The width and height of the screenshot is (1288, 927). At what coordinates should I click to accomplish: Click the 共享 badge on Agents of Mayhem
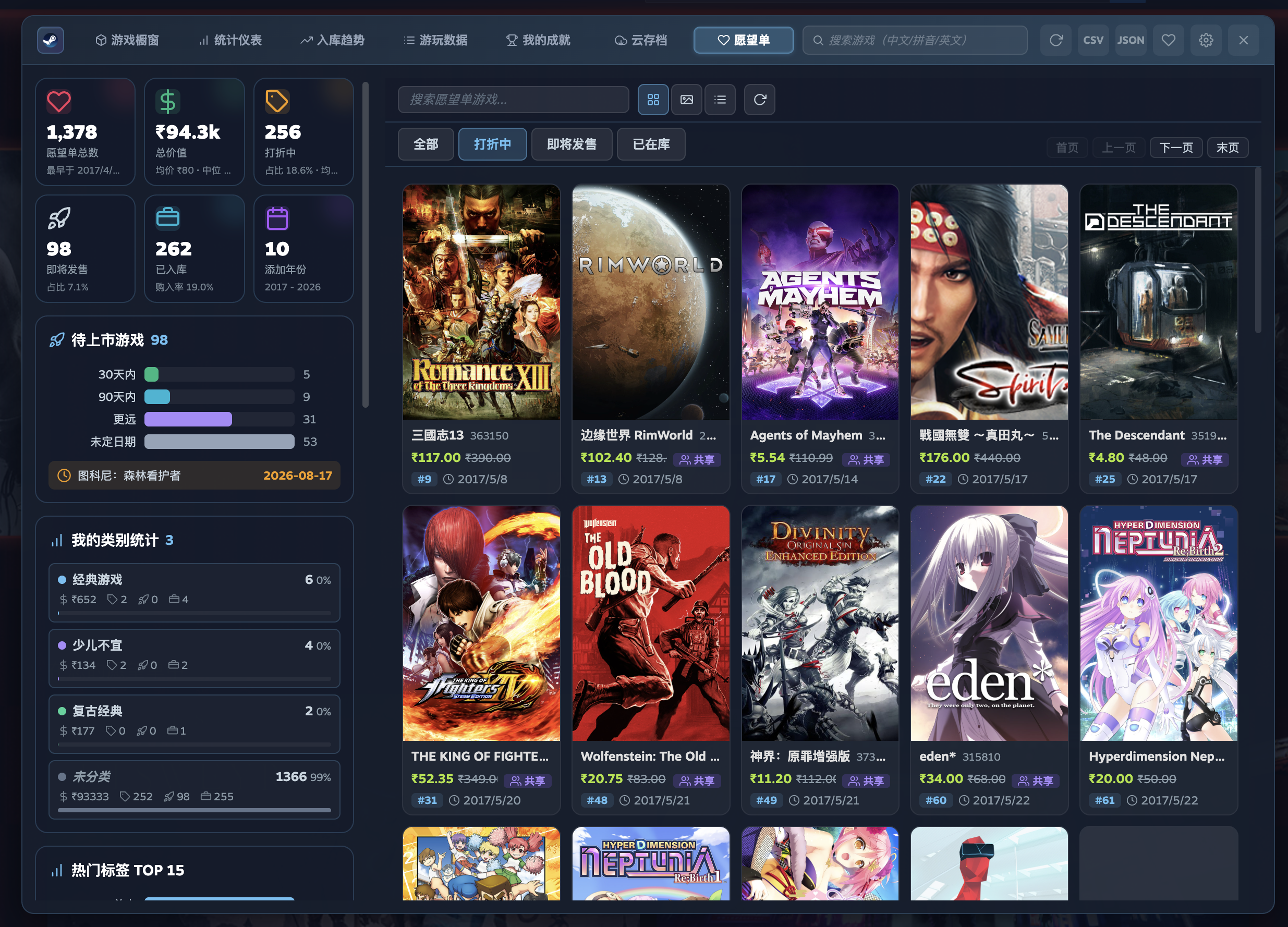[866, 459]
